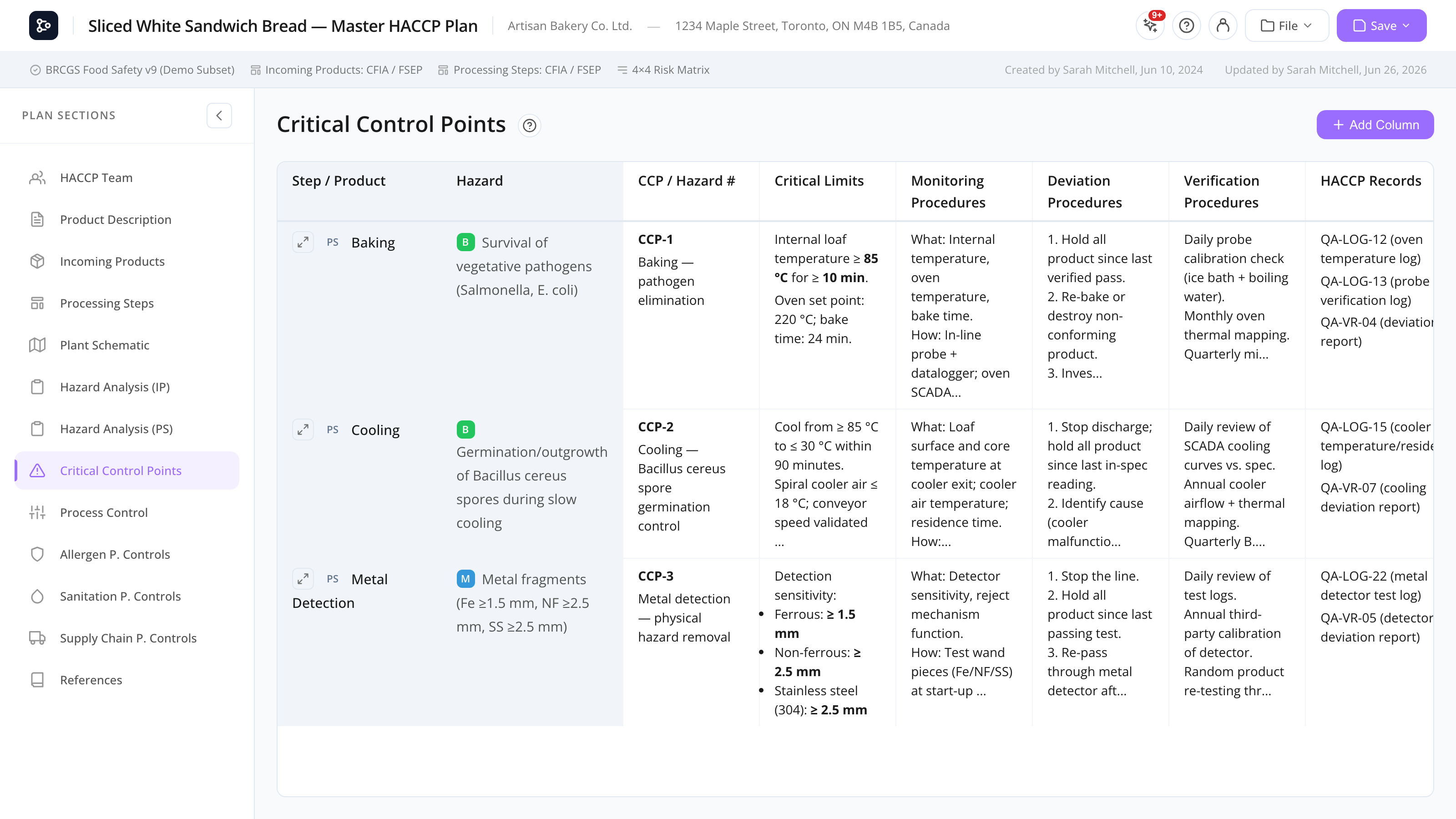Click BRCGS Food Safety v9 standard tag

pyautogui.click(x=132, y=70)
